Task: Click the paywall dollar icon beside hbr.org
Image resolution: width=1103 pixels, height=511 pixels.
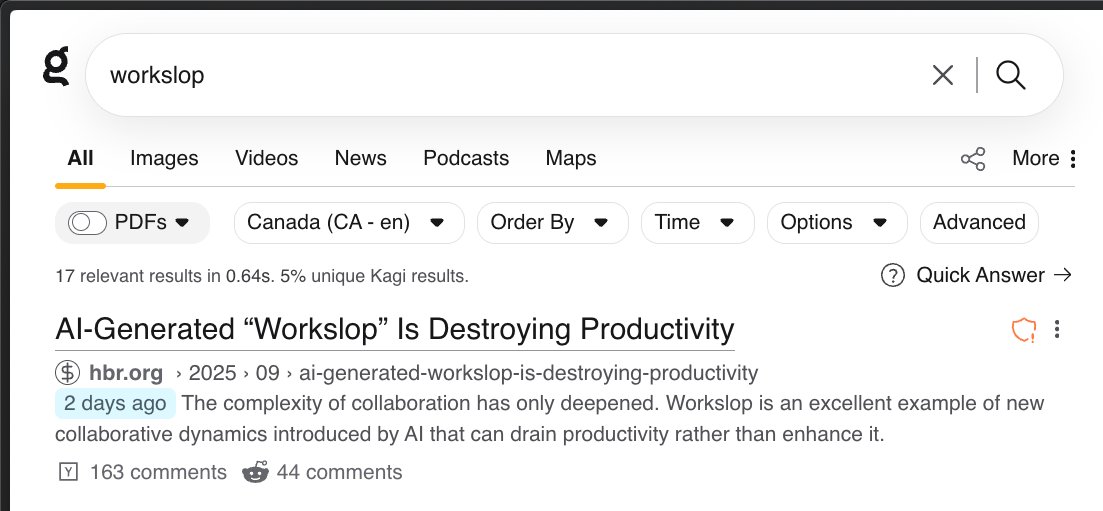Action: coord(68,372)
